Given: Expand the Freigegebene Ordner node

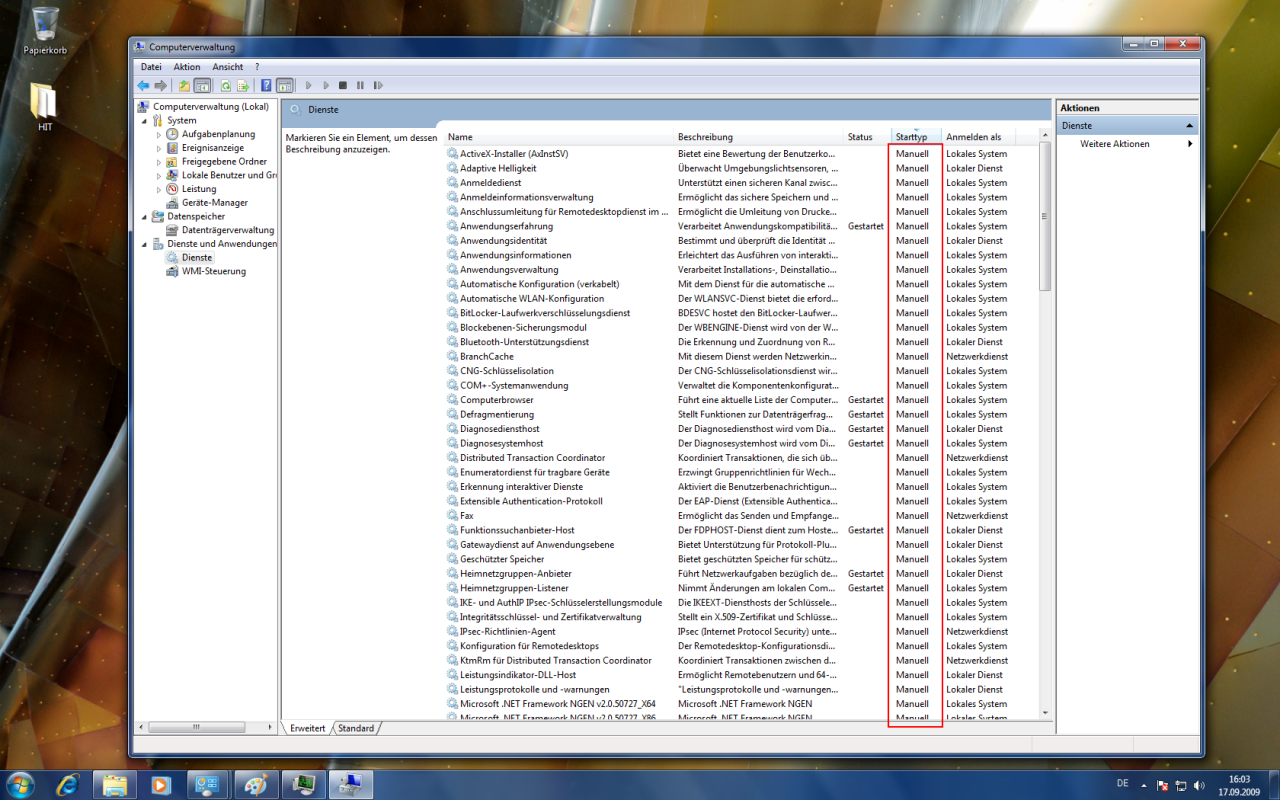Looking at the screenshot, I should (x=158, y=161).
